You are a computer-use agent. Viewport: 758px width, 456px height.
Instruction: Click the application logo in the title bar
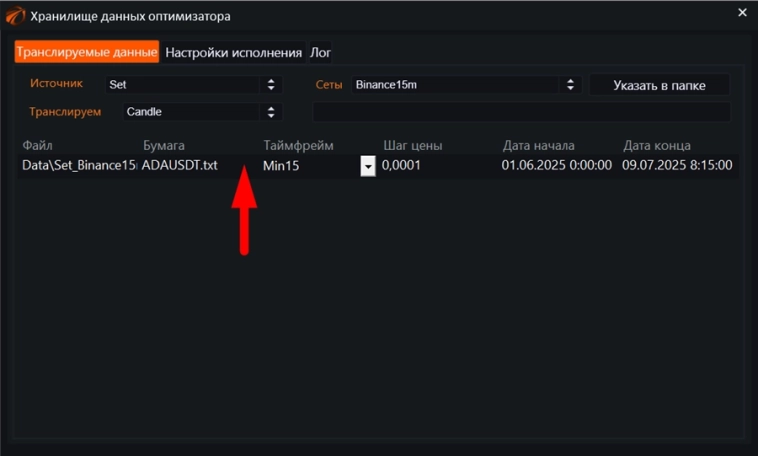tap(15, 15)
